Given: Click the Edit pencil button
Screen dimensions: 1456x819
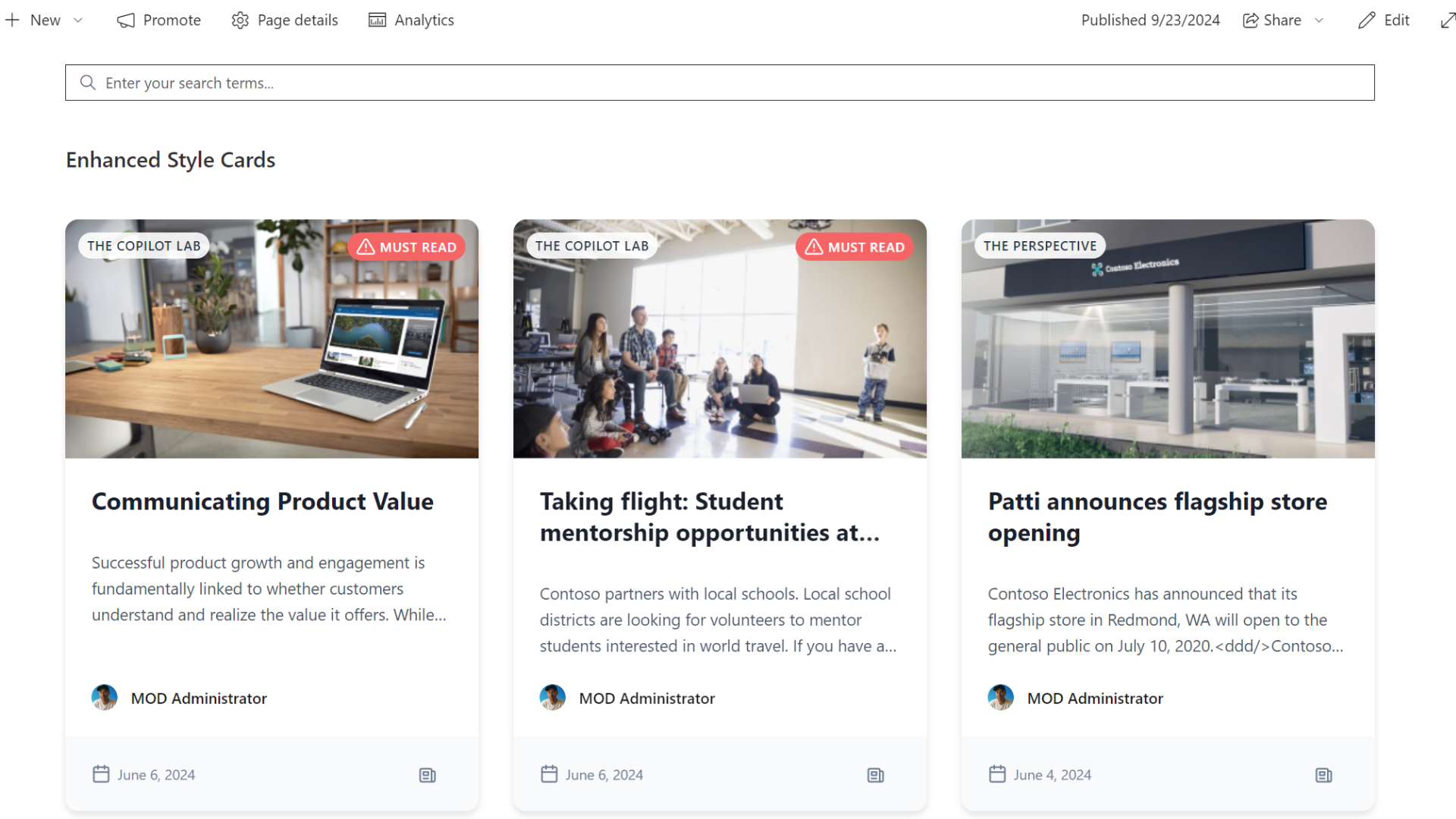Looking at the screenshot, I should 1384,20.
